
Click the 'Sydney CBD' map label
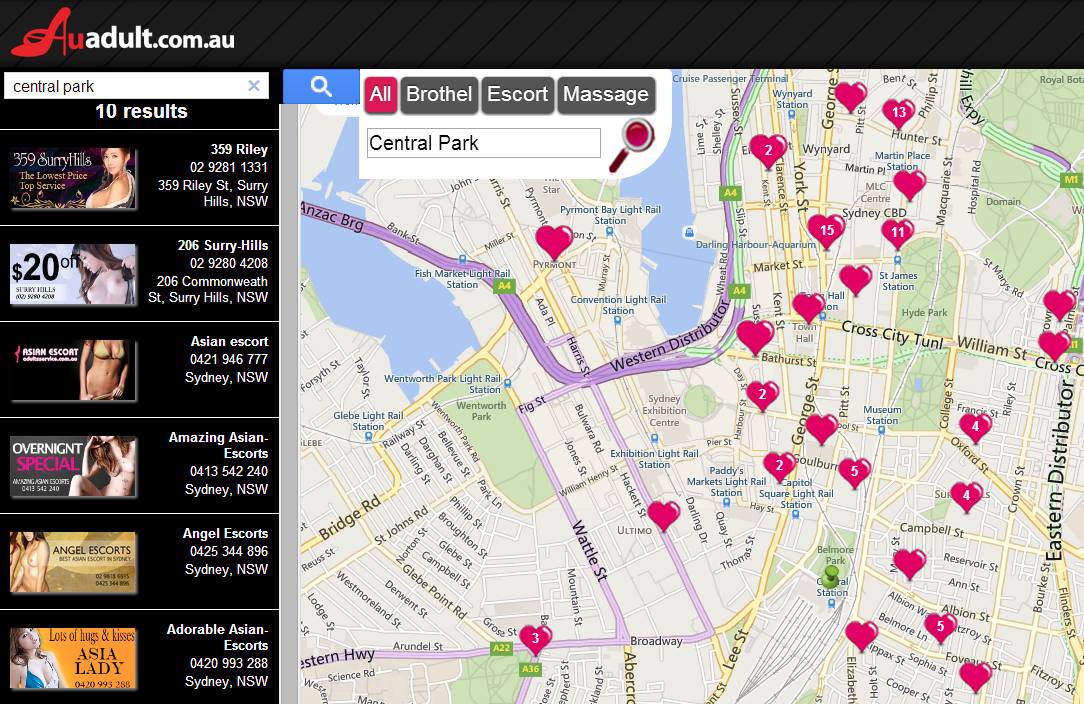(x=874, y=213)
